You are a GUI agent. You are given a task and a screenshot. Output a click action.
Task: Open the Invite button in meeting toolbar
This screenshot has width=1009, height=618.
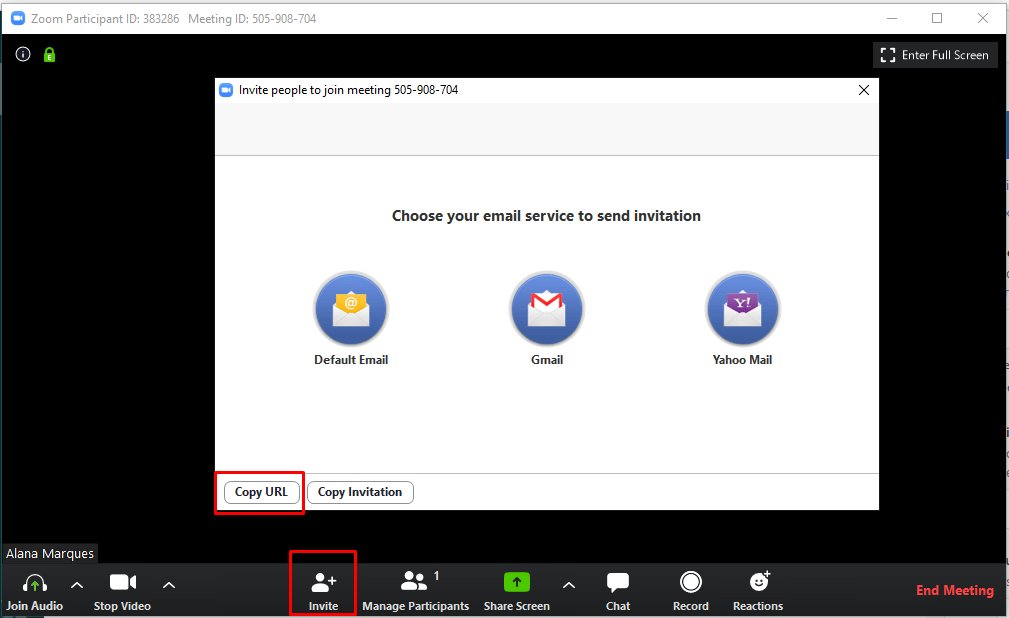tap(323, 591)
